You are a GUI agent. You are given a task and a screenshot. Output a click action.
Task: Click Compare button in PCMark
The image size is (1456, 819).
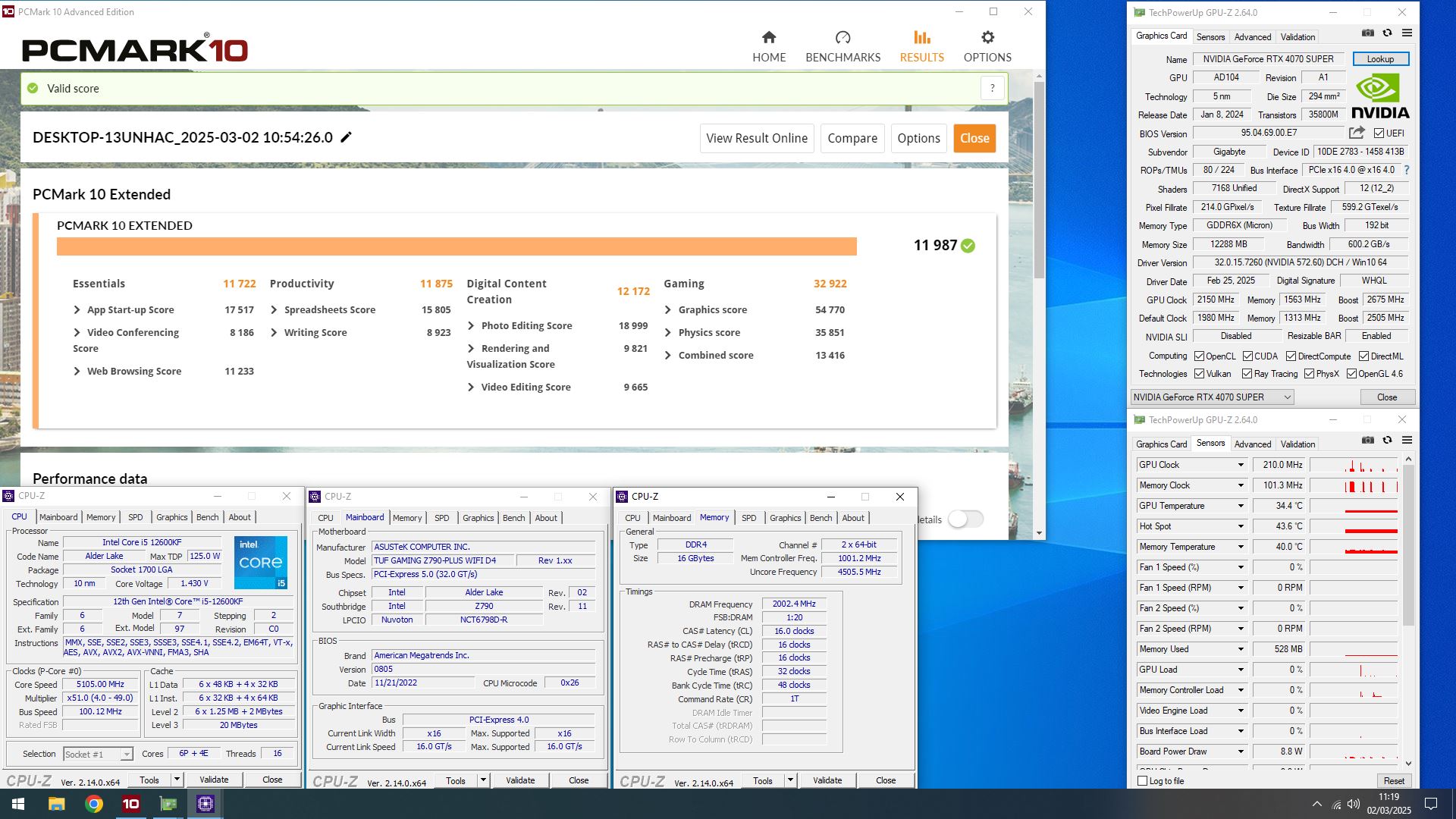(x=852, y=138)
